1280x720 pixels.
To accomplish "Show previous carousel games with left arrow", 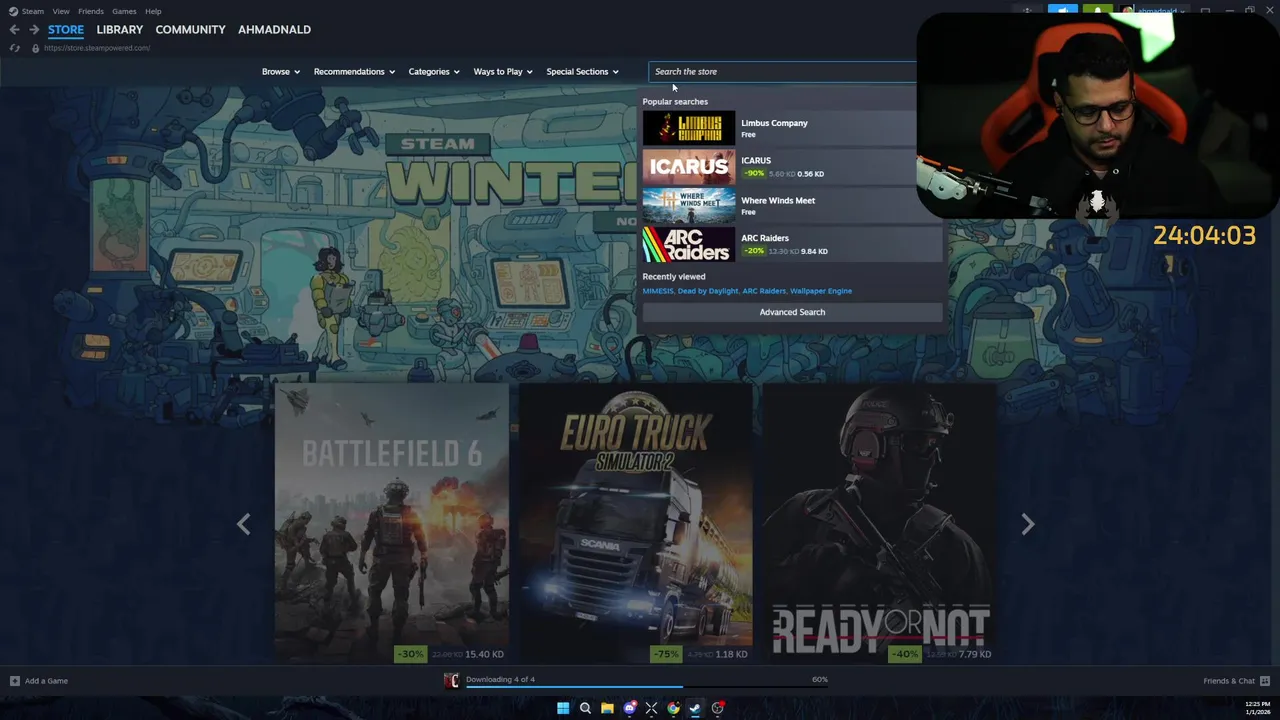I will [x=243, y=524].
